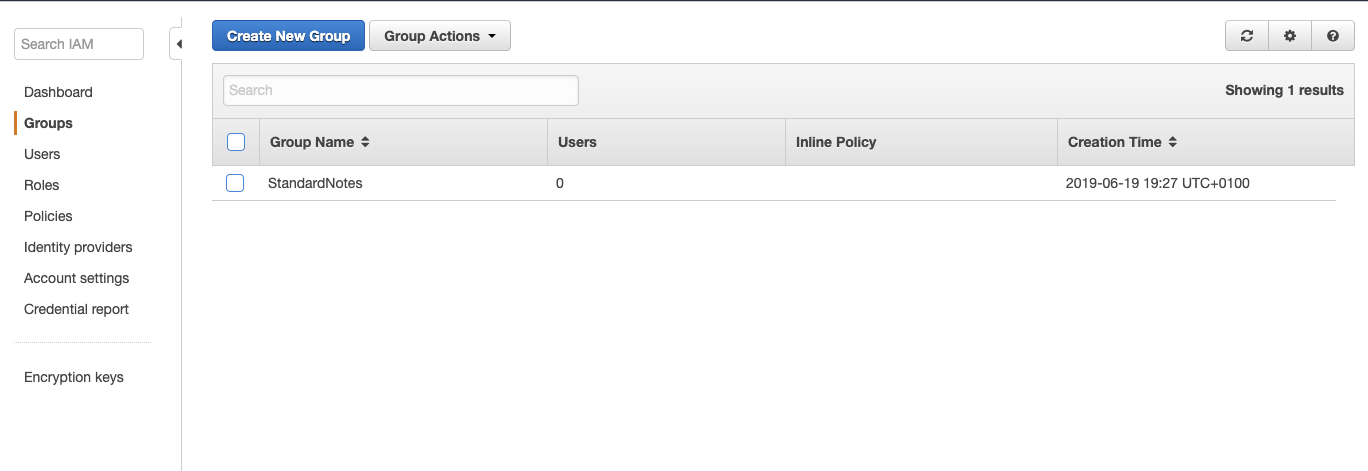
Task: Click the refresh icon button
Action: tap(1247, 36)
